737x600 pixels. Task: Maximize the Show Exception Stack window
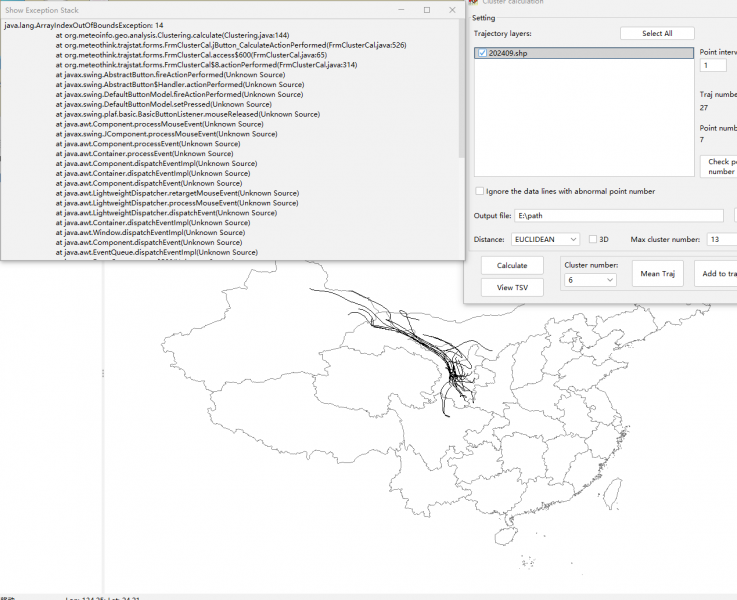coord(426,10)
